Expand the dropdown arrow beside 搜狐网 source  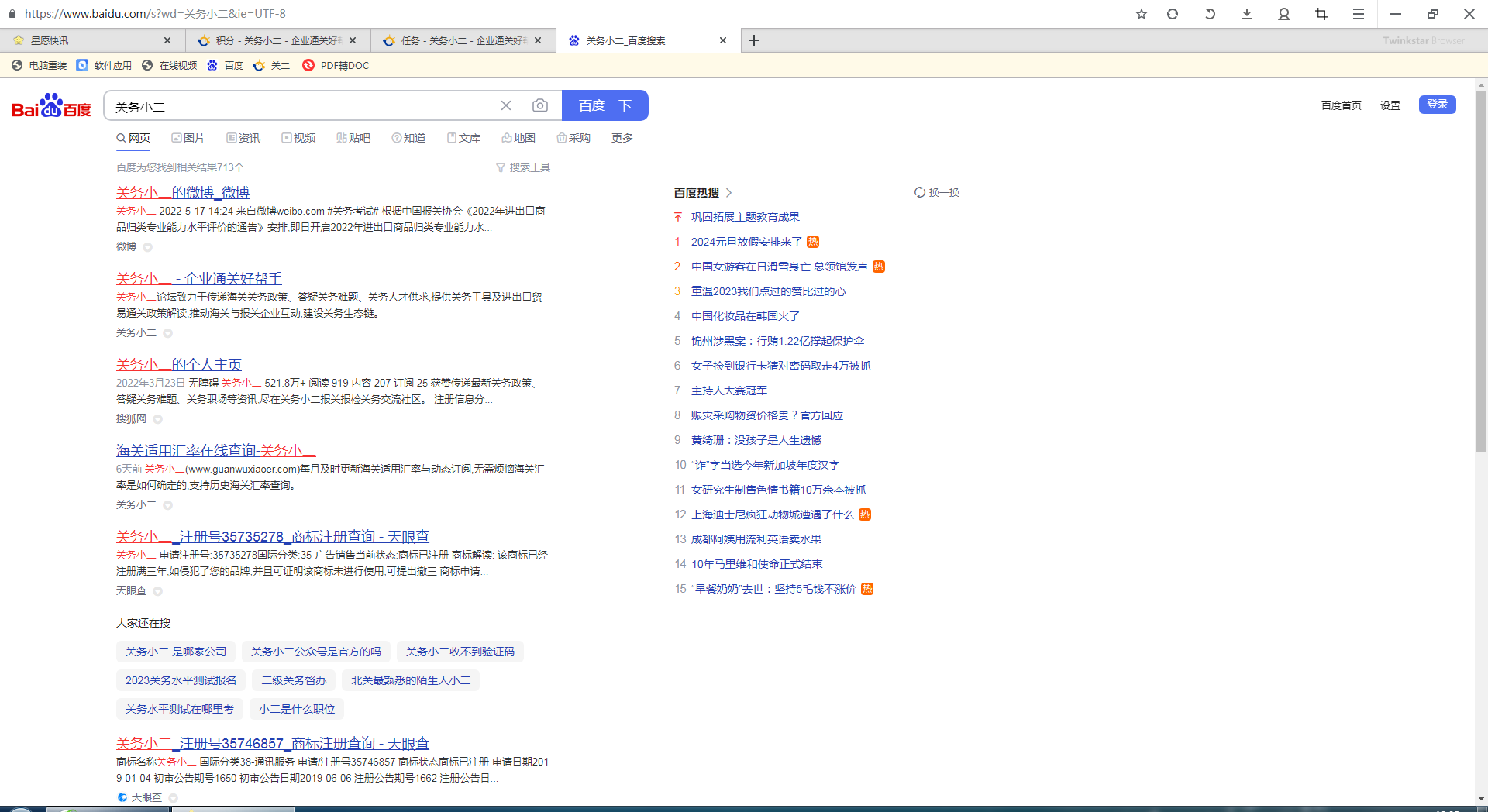coord(157,419)
